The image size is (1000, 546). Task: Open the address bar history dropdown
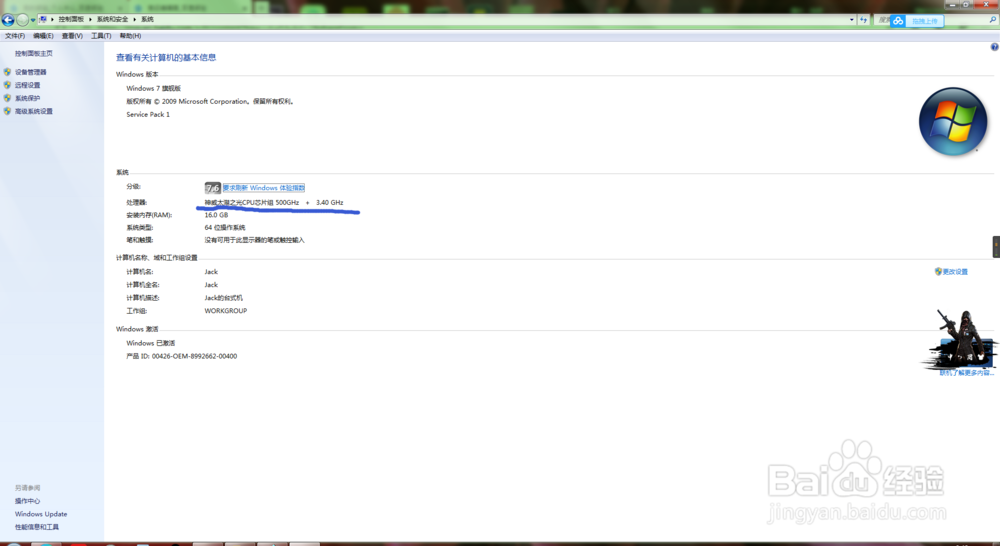click(x=851, y=20)
